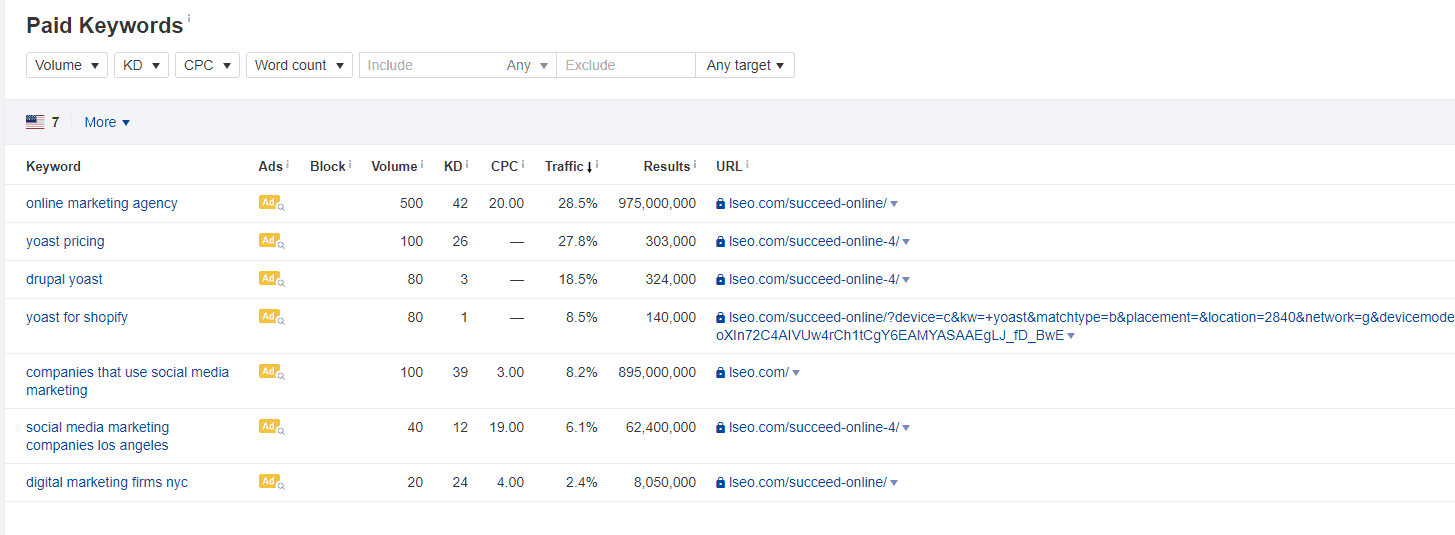Click the 895,000,000 results value

657,372
